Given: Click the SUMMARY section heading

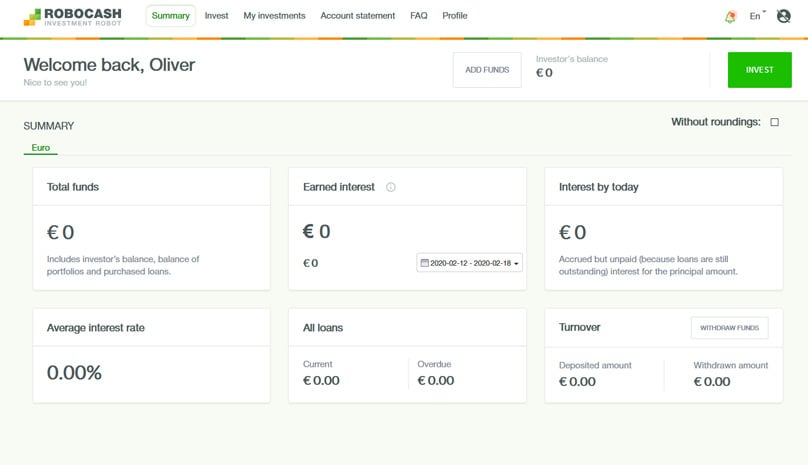Looking at the screenshot, I should coord(48,126).
